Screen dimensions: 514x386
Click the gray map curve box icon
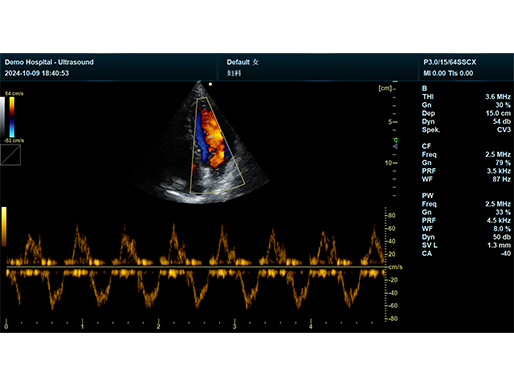coord(11,155)
